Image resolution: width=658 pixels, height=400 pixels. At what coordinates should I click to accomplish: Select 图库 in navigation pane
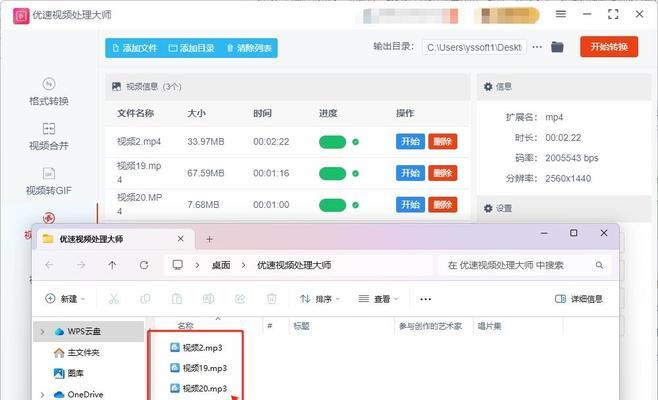tap(69, 373)
